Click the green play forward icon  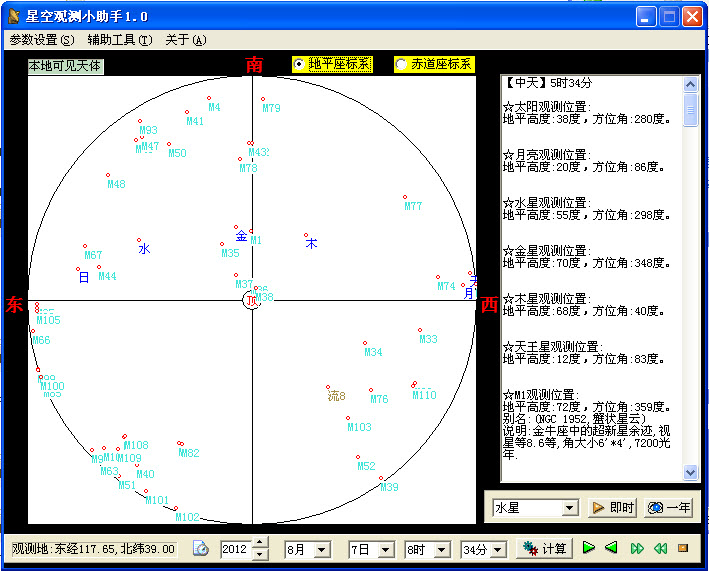coord(589,548)
